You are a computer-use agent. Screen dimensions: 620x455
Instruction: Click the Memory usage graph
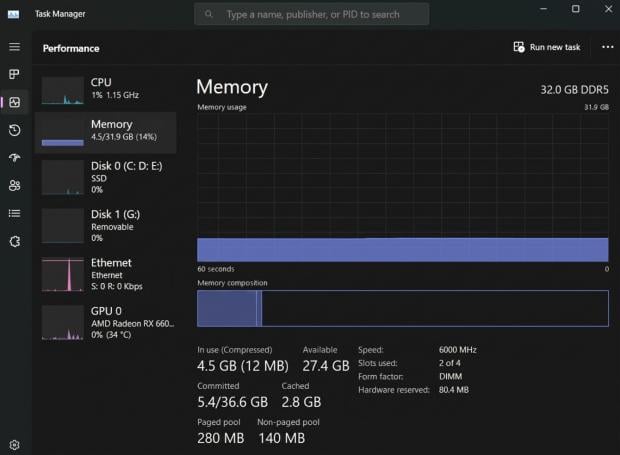click(403, 188)
